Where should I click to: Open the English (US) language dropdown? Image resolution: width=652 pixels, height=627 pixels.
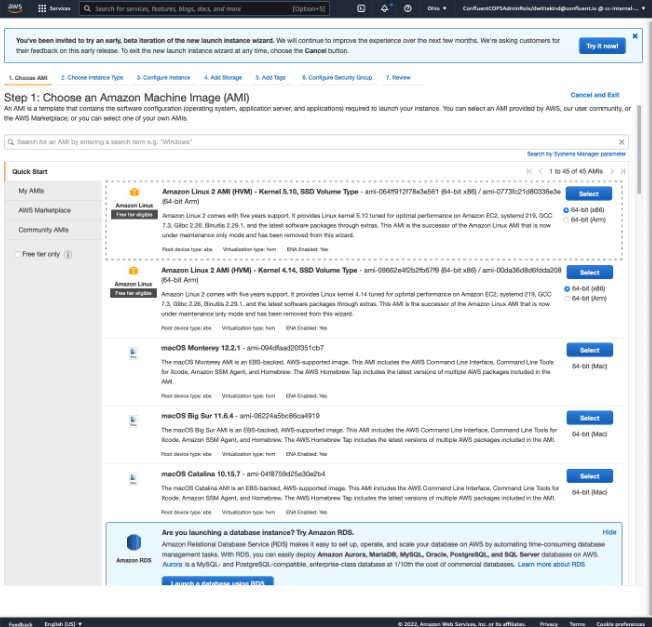[63, 624]
